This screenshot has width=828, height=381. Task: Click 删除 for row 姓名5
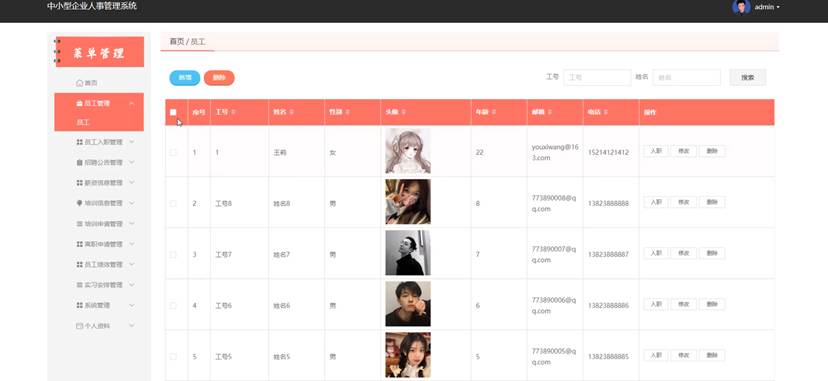712,355
